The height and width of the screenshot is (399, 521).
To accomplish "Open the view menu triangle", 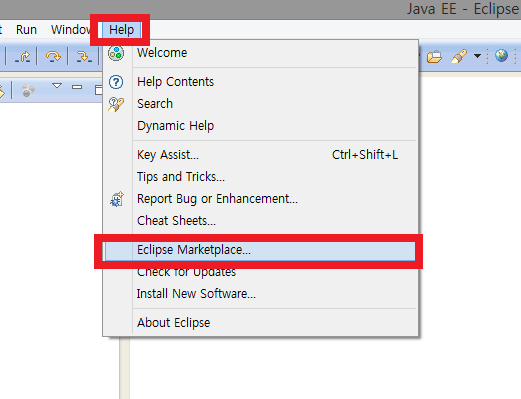I will 57,86.
